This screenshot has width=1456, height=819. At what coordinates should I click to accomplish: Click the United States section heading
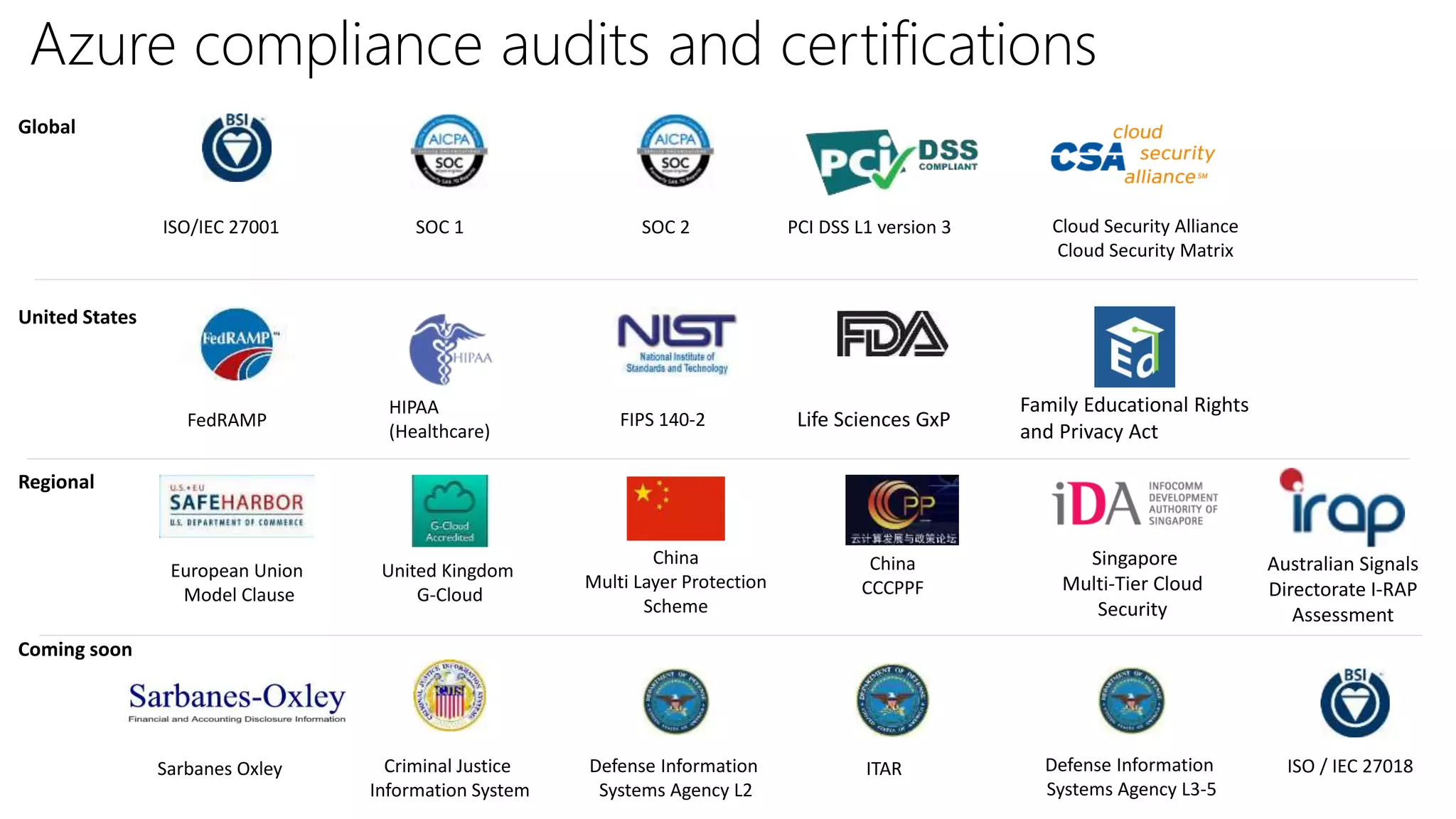[77, 317]
